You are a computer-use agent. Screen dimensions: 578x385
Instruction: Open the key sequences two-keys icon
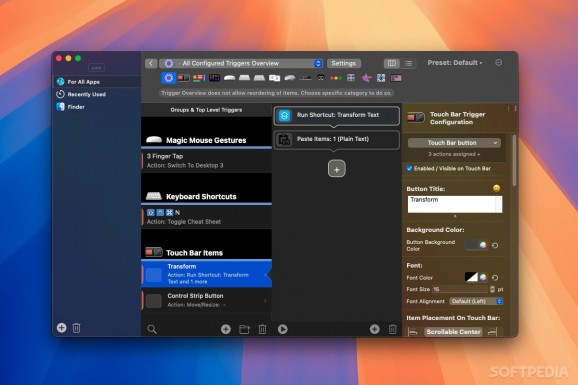click(274, 78)
